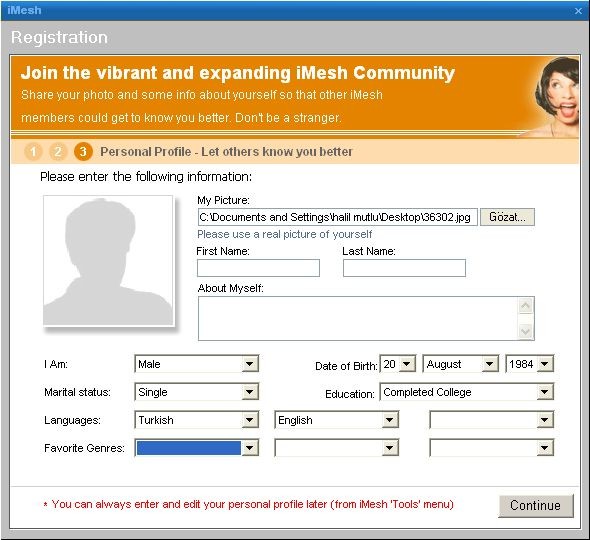The image size is (590, 540).
Task: Click the 'Please enter the following information:' text
Action: (146, 176)
